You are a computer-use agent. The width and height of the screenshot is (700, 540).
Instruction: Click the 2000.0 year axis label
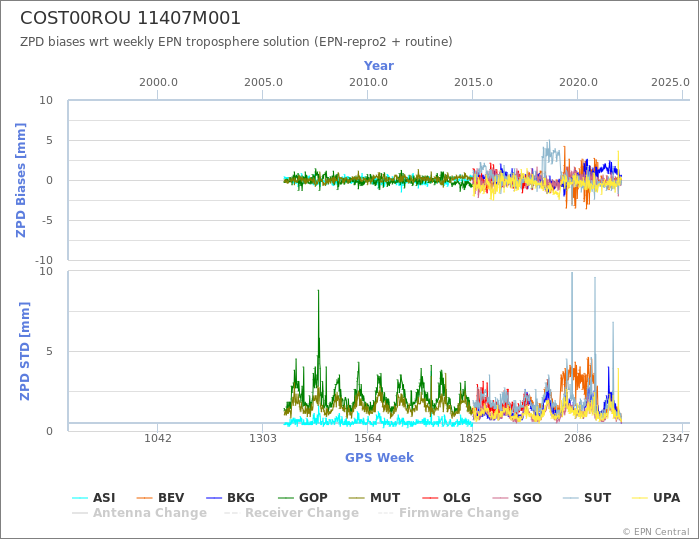pos(158,83)
